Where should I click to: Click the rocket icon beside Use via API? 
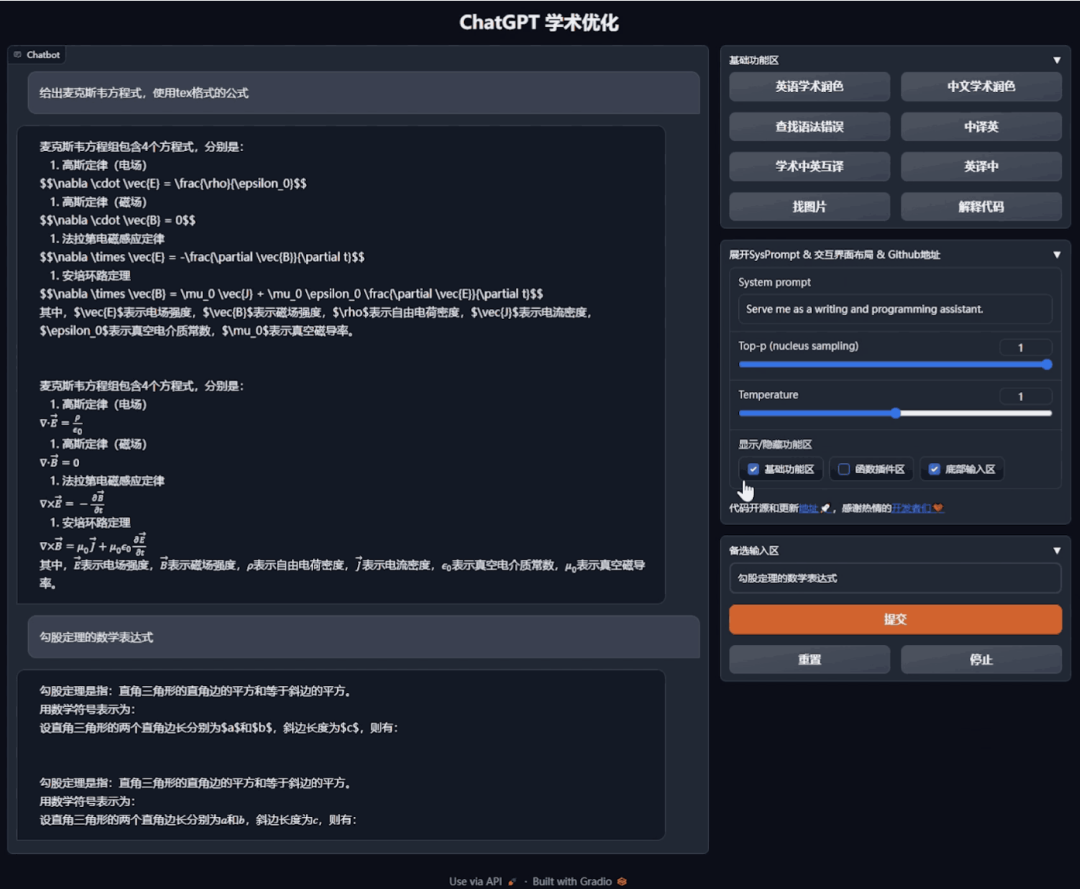pos(512,881)
